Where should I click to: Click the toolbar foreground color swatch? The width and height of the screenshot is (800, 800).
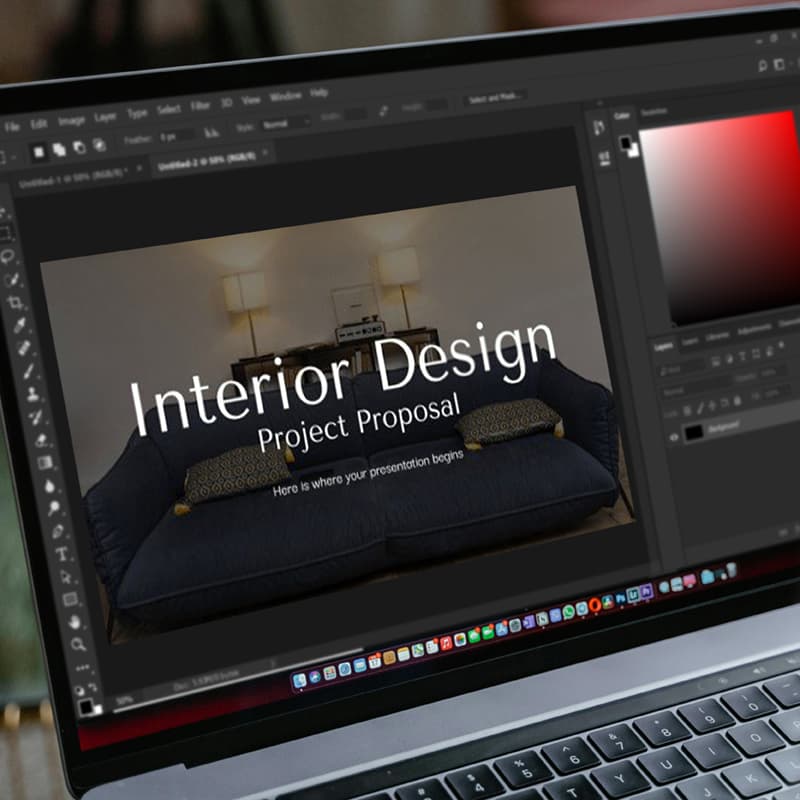click(86, 707)
